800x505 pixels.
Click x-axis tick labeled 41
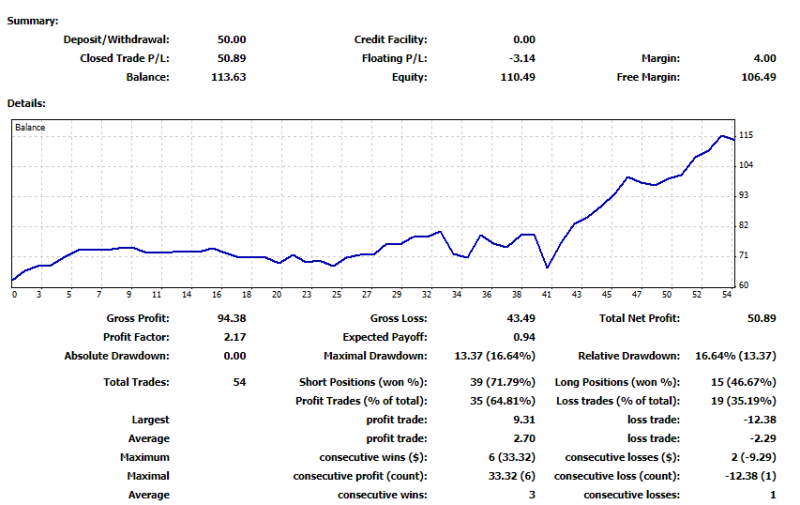pyautogui.click(x=546, y=295)
